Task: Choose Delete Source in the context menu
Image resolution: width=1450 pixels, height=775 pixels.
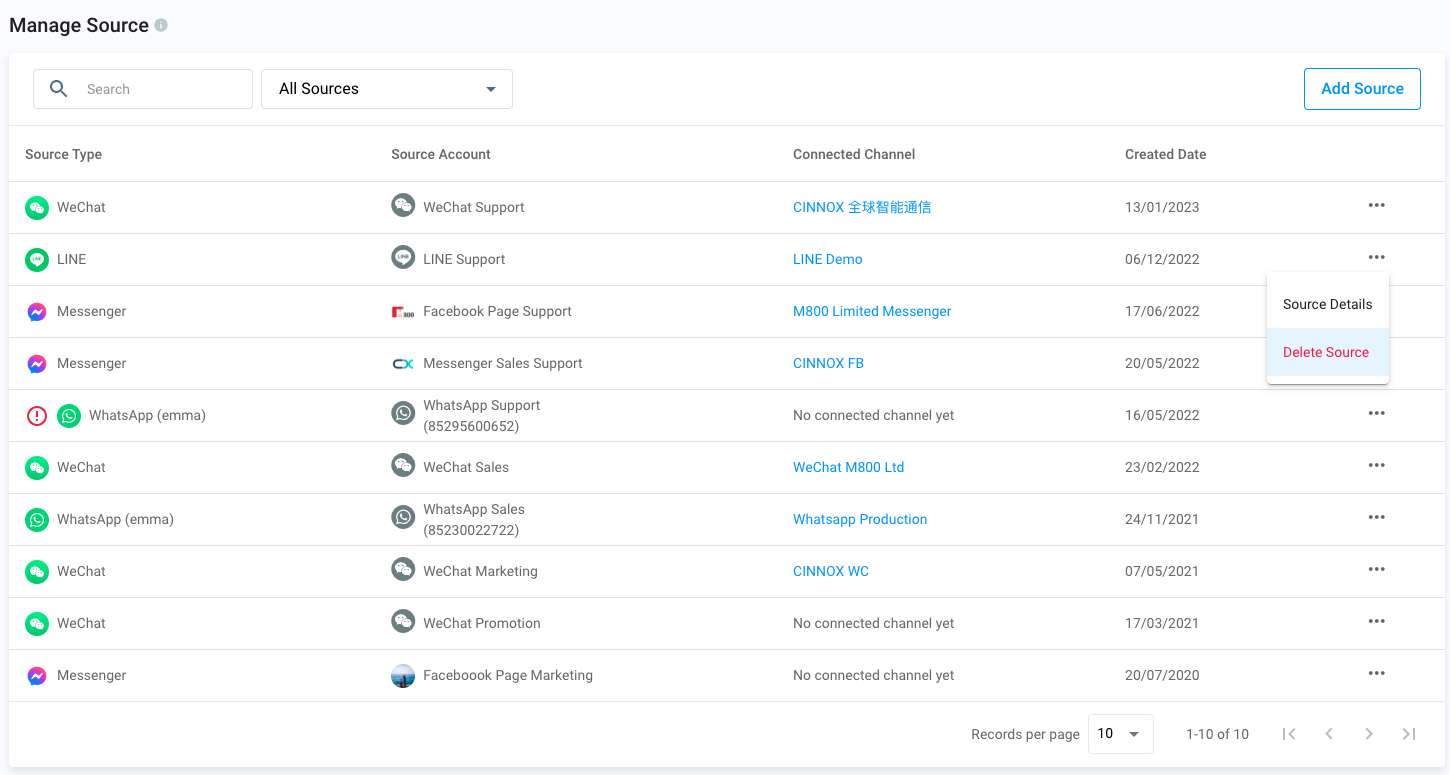Action: click(x=1326, y=352)
